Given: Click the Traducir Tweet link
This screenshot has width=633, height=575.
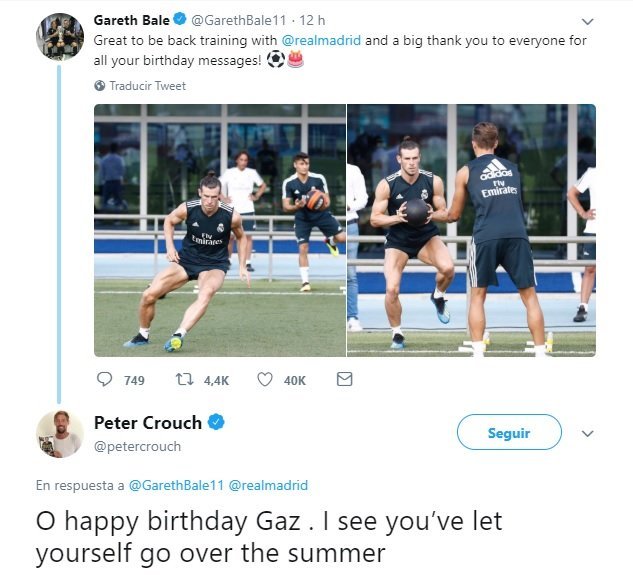Looking at the screenshot, I should pyautogui.click(x=147, y=86).
